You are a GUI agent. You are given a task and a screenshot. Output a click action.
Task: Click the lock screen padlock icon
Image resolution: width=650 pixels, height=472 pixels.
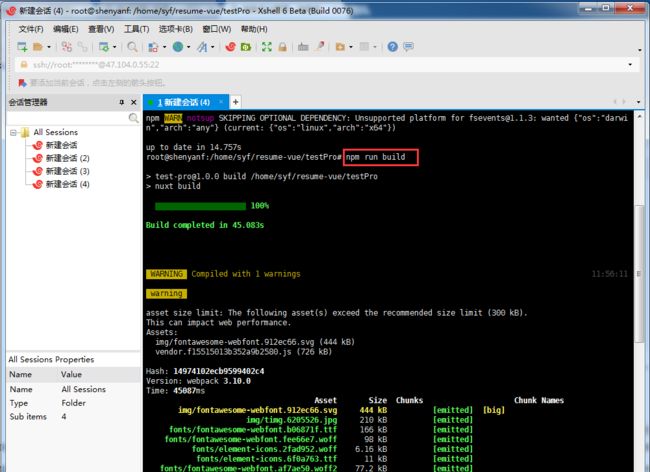(283, 47)
